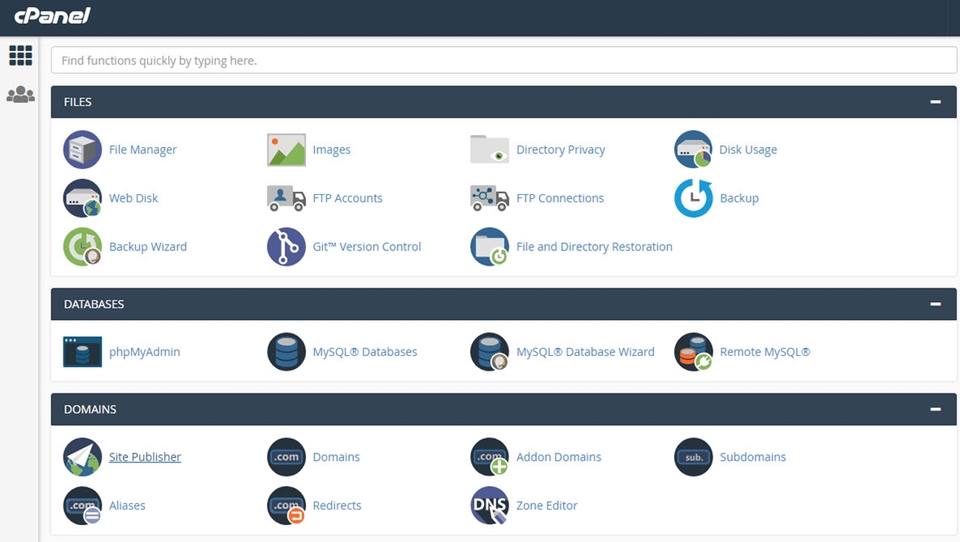Click the Domains link

[x=336, y=457]
